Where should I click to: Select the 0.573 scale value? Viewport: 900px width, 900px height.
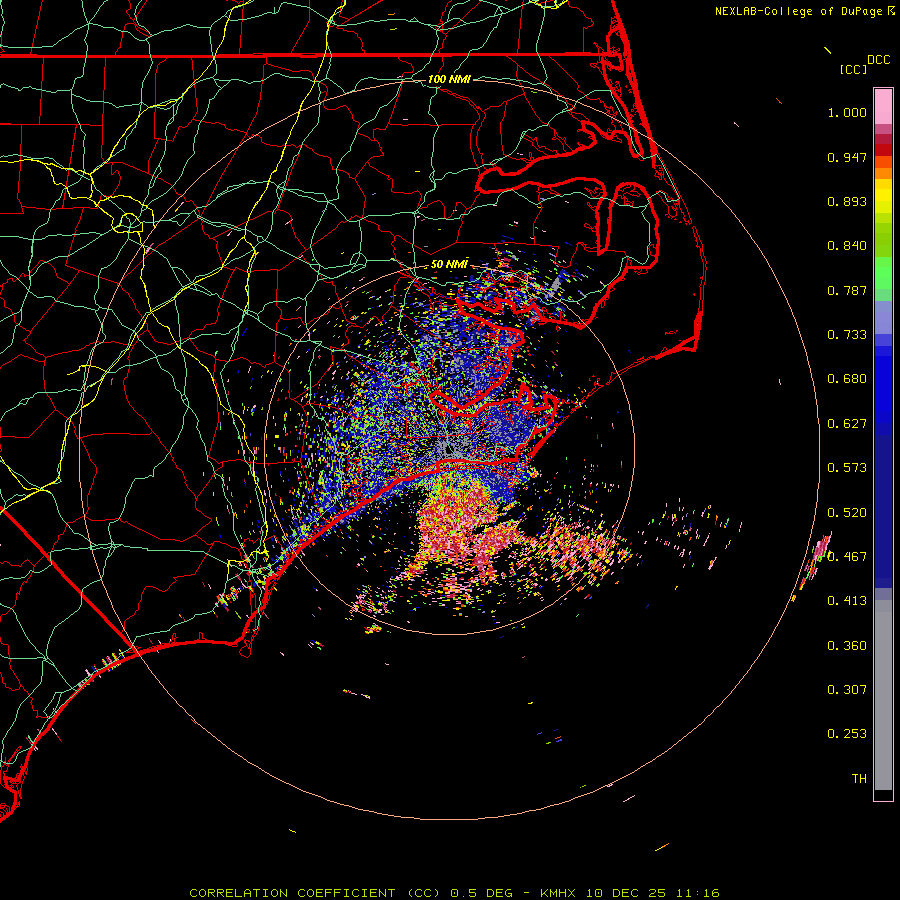click(847, 468)
